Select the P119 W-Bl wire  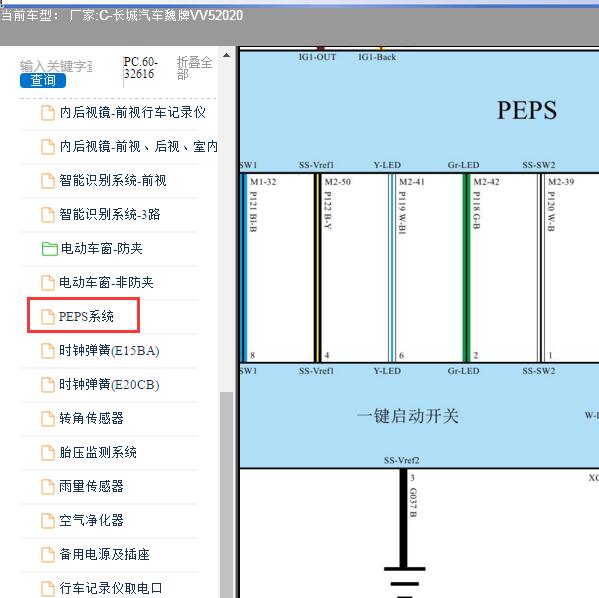(x=392, y=267)
